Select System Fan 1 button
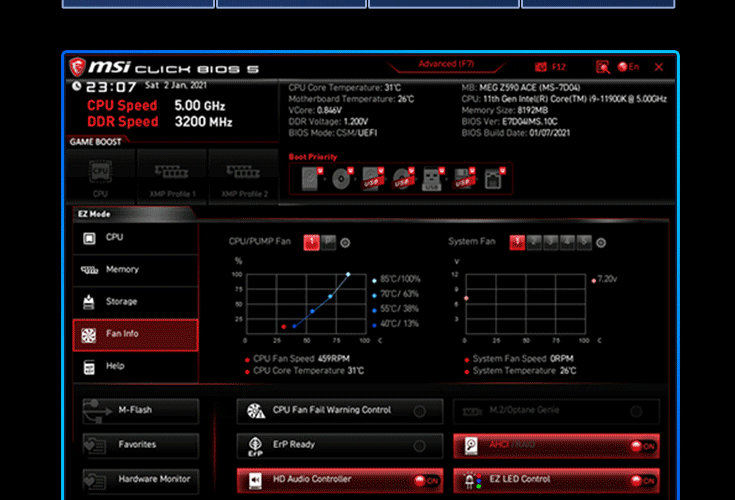The height and width of the screenshot is (500, 735). [x=517, y=242]
